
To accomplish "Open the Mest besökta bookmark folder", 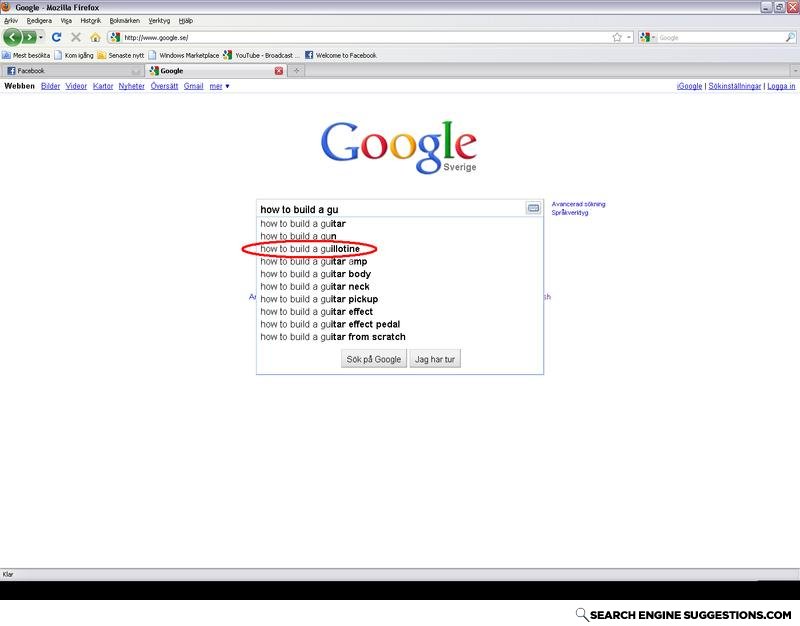I will tap(26, 55).
